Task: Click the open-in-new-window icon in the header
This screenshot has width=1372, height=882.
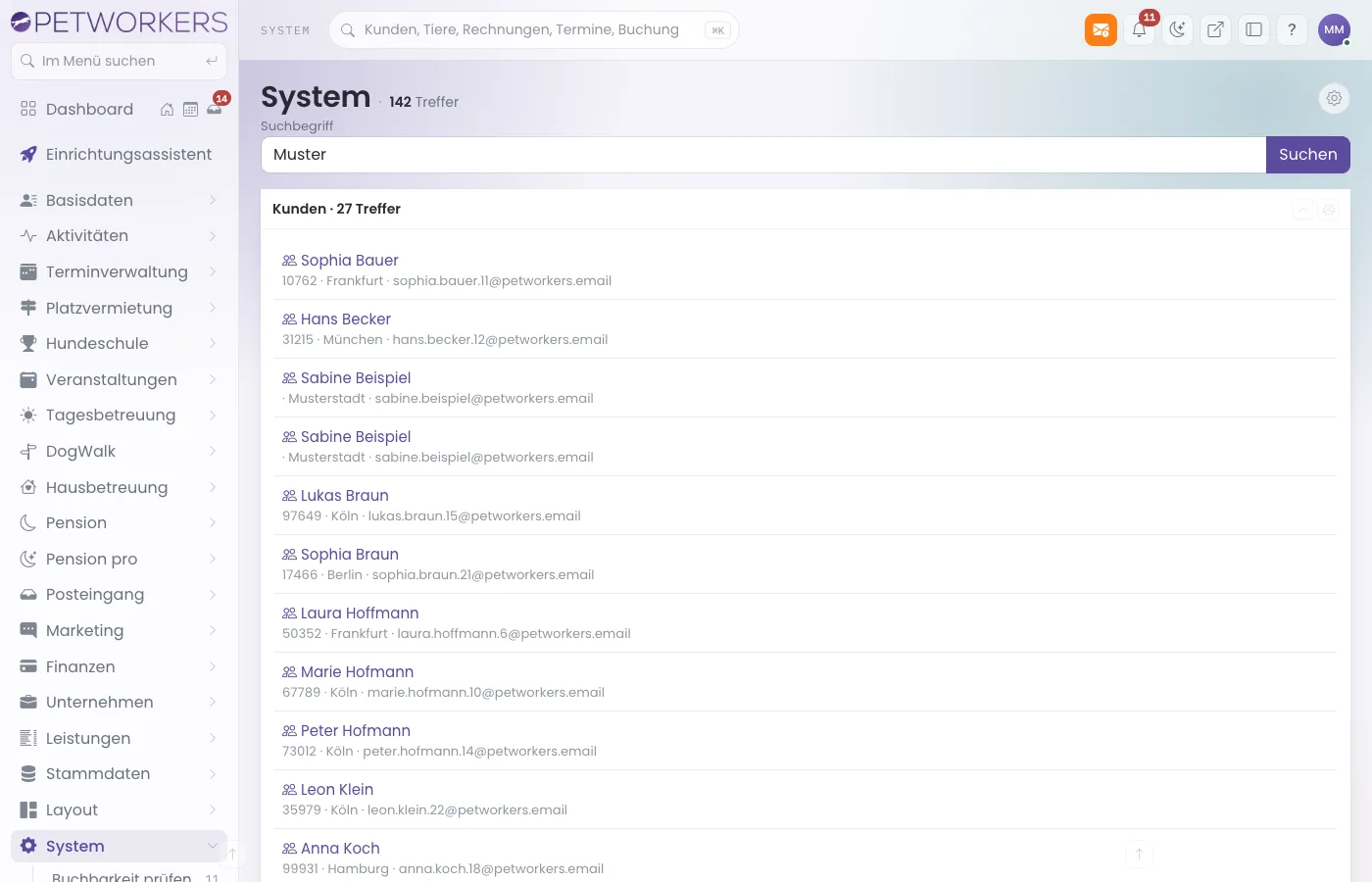Action: pyautogui.click(x=1215, y=29)
